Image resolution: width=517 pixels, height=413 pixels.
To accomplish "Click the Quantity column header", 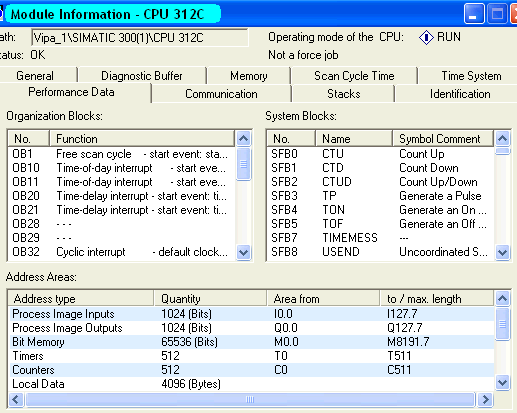I will 210,299.
